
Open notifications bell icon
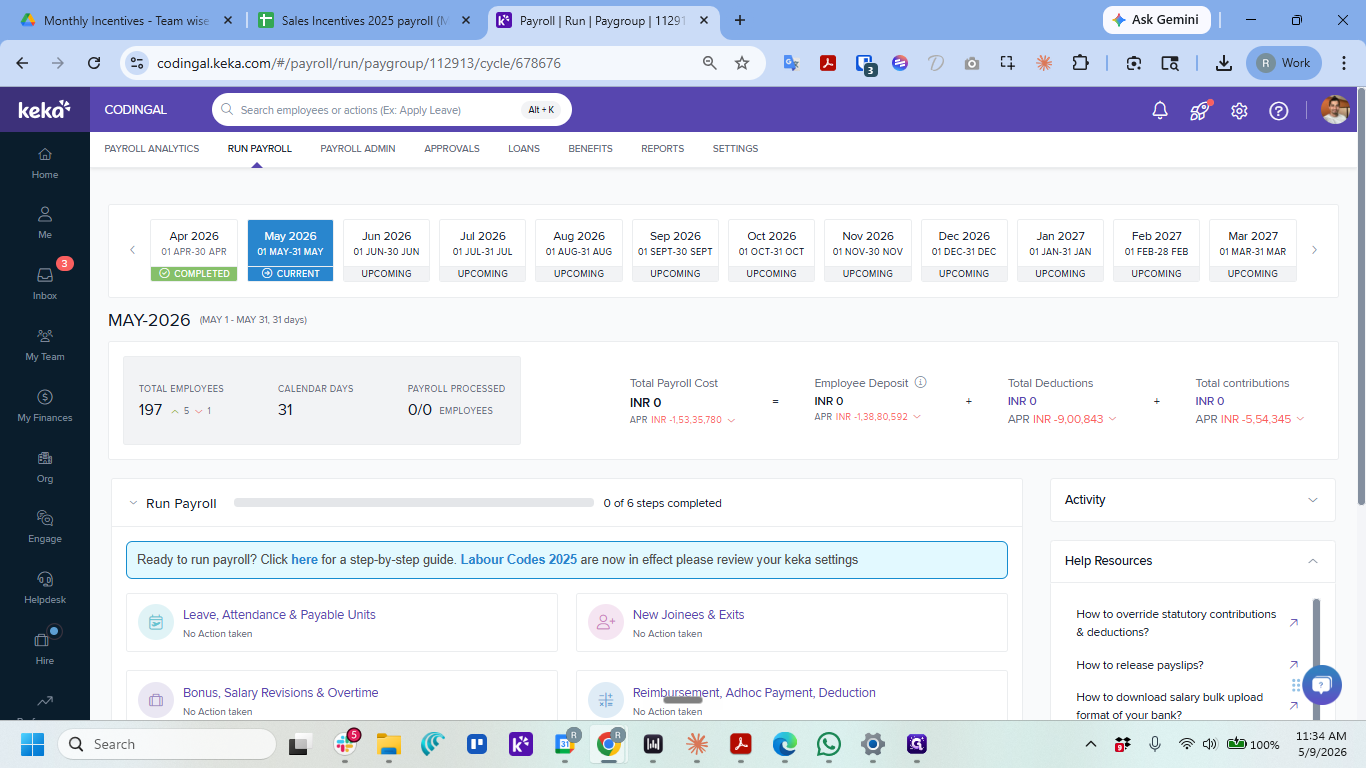(x=1160, y=111)
